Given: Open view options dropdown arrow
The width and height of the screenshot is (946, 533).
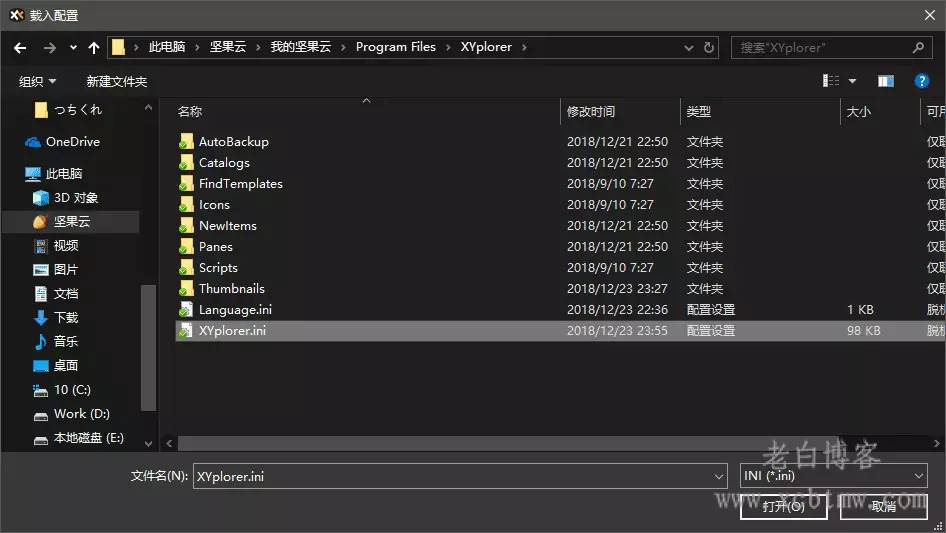Looking at the screenshot, I should tap(852, 81).
